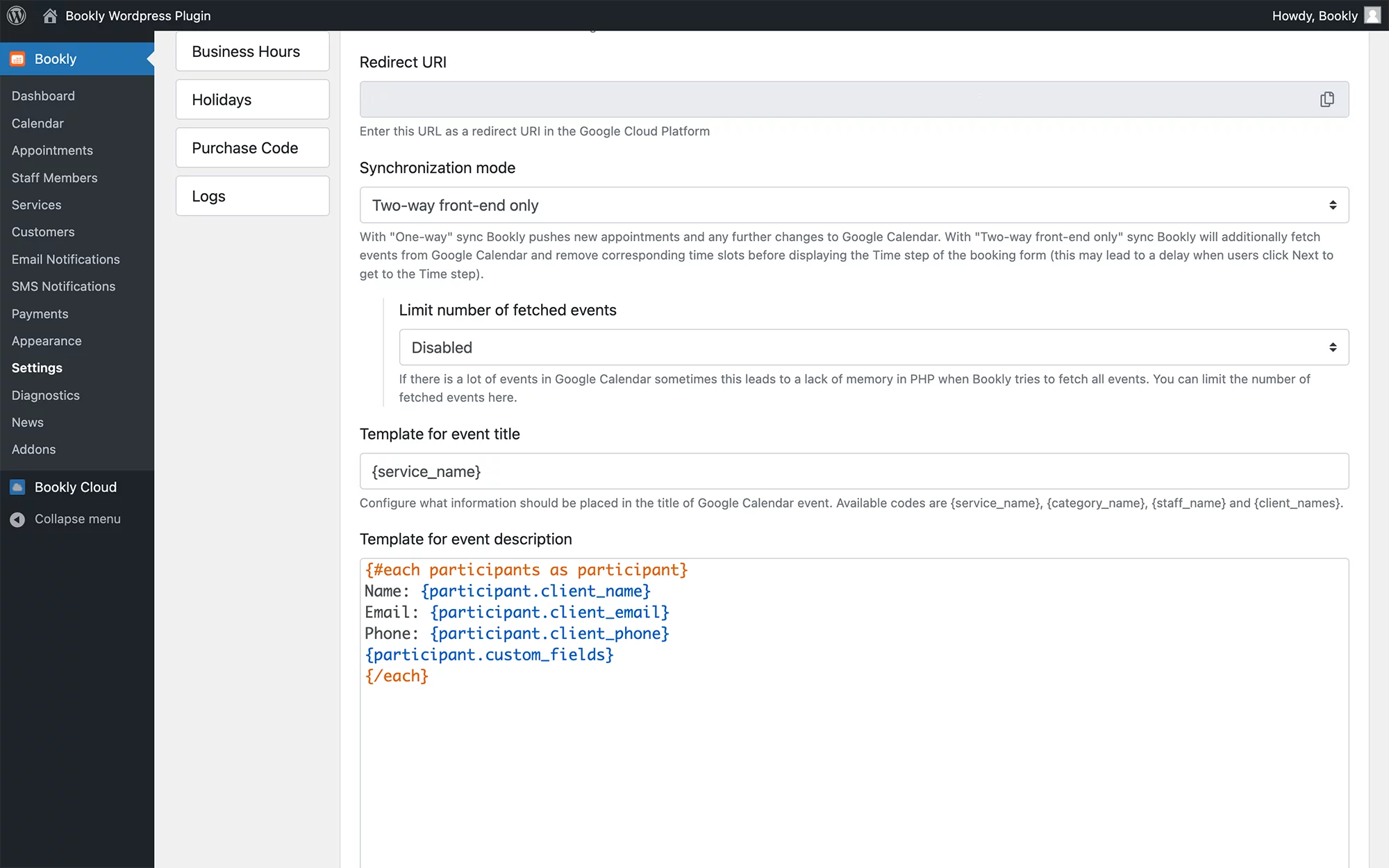Open Appointments page
Image resolution: width=1389 pixels, height=868 pixels.
pyautogui.click(x=52, y=150)
